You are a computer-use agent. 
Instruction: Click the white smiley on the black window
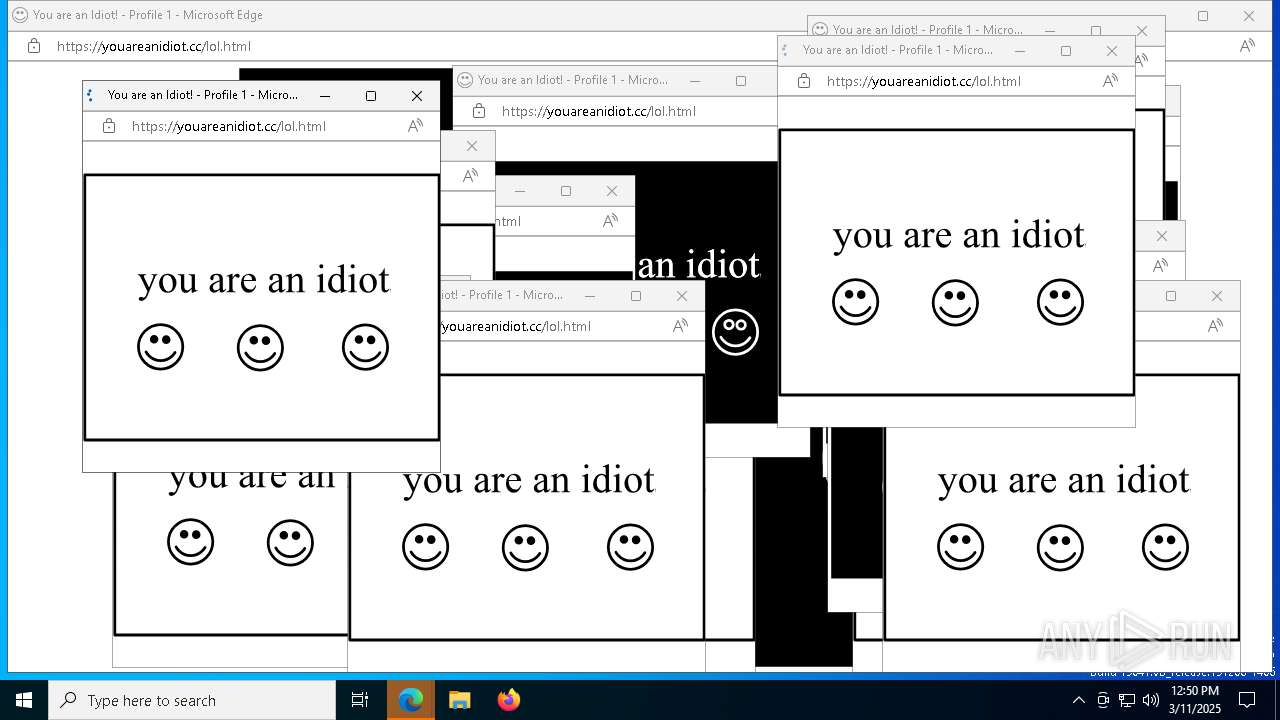[x=735, y=331]
